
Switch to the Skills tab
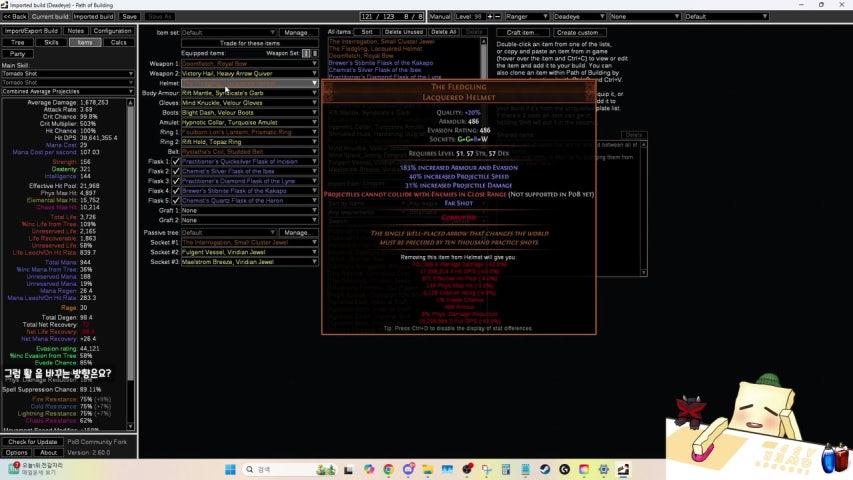point(51,42)
